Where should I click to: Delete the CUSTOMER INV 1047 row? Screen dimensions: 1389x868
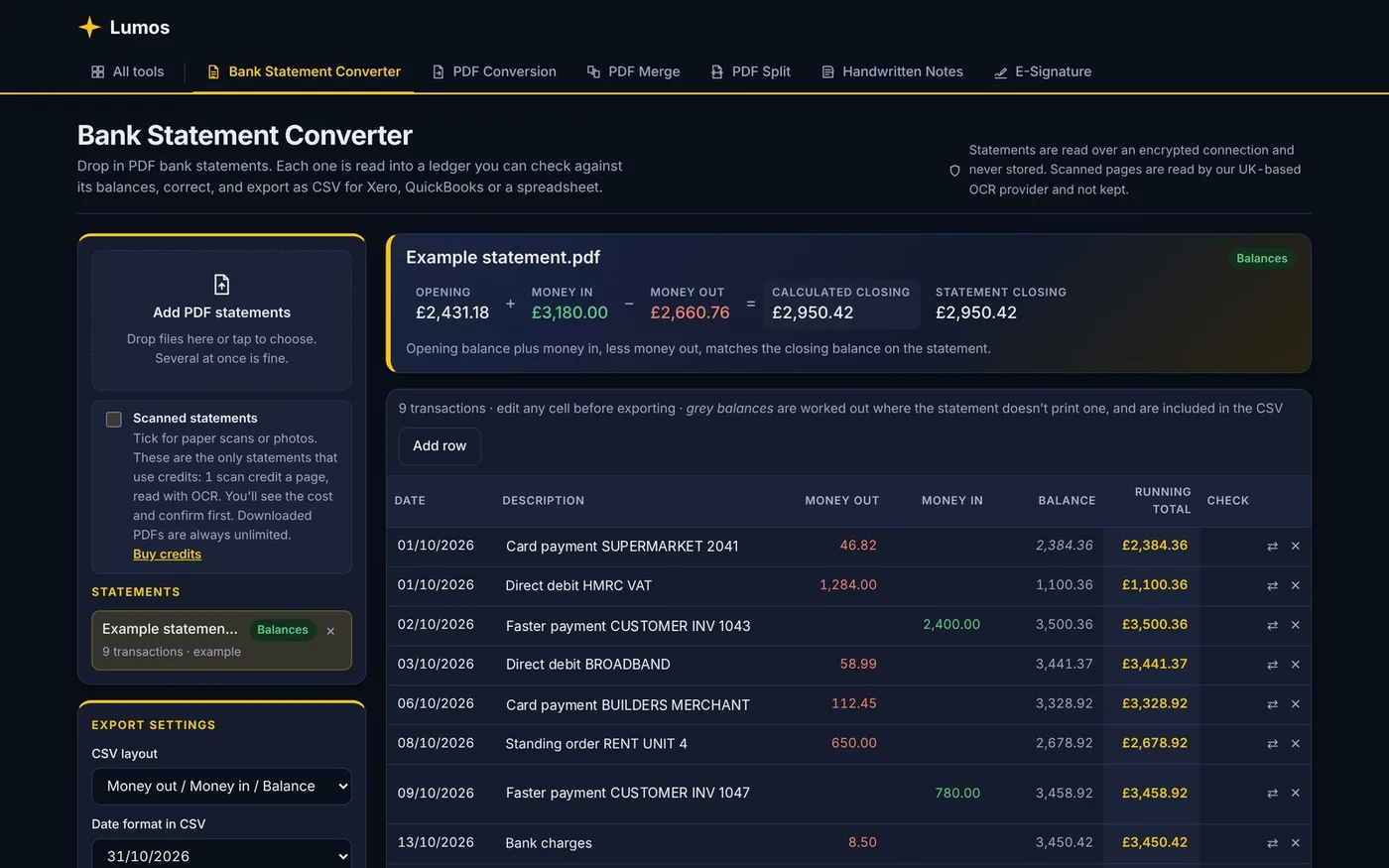point(1296,793)
